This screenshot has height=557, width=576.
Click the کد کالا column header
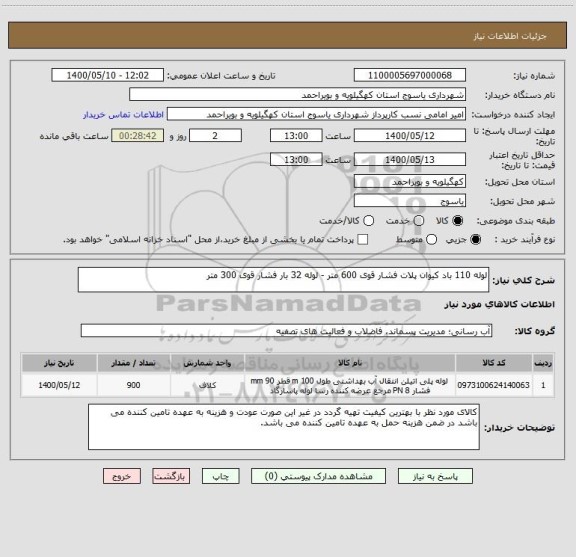tap(494, 363)
